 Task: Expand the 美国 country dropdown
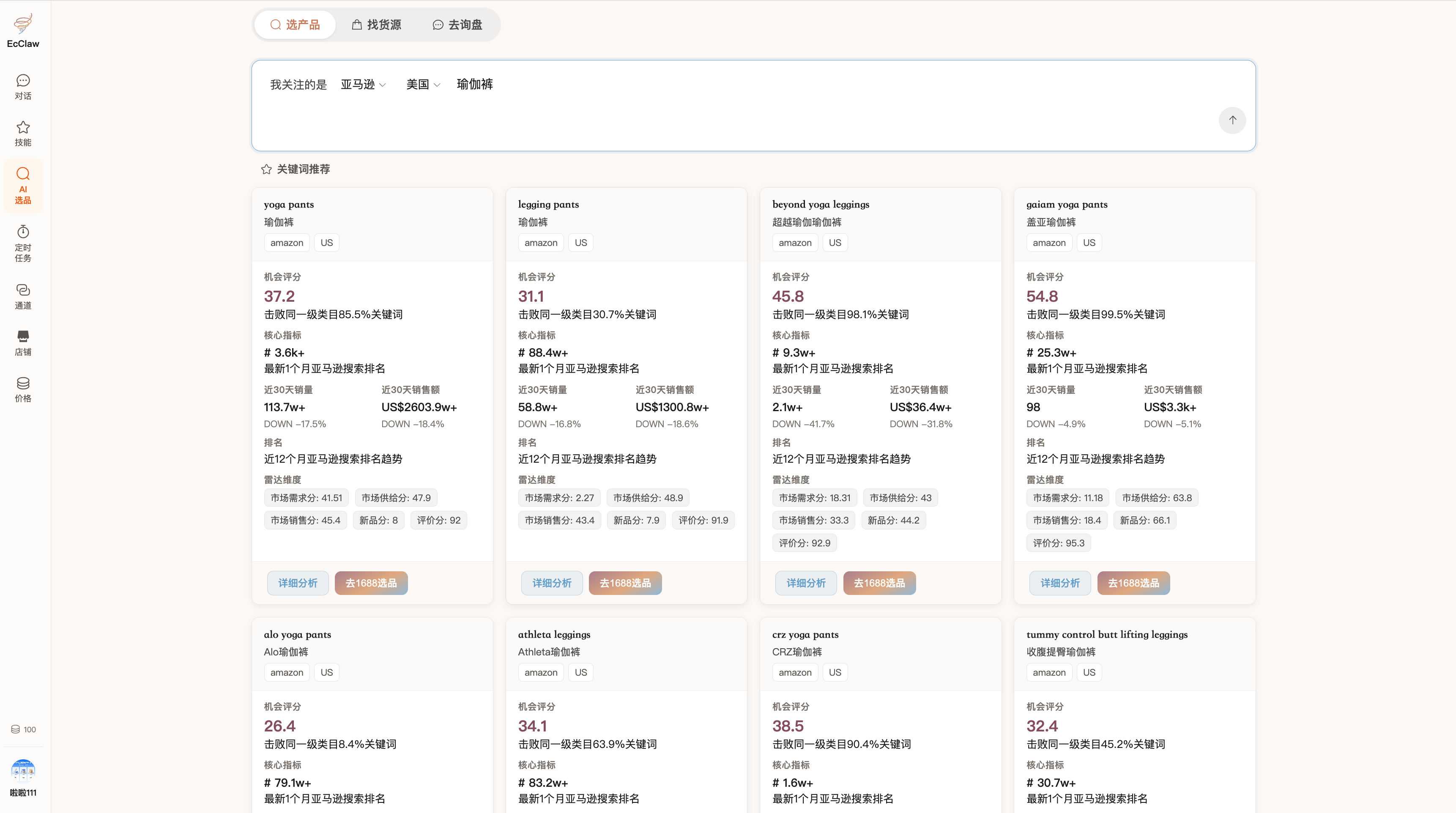coord(422,84)
